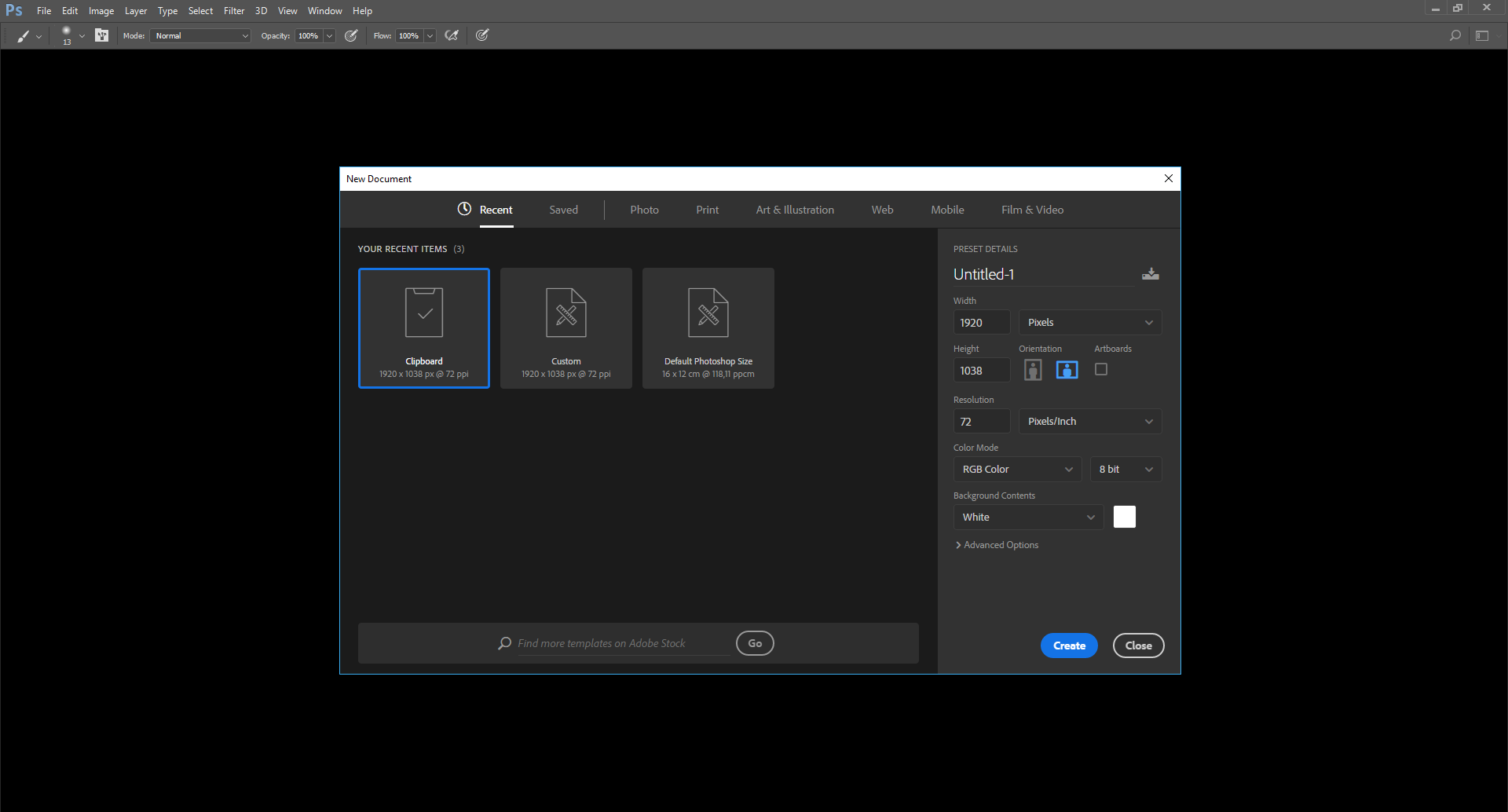Open the Select menu
This screenshot has height=812, width=1508.
200,11
